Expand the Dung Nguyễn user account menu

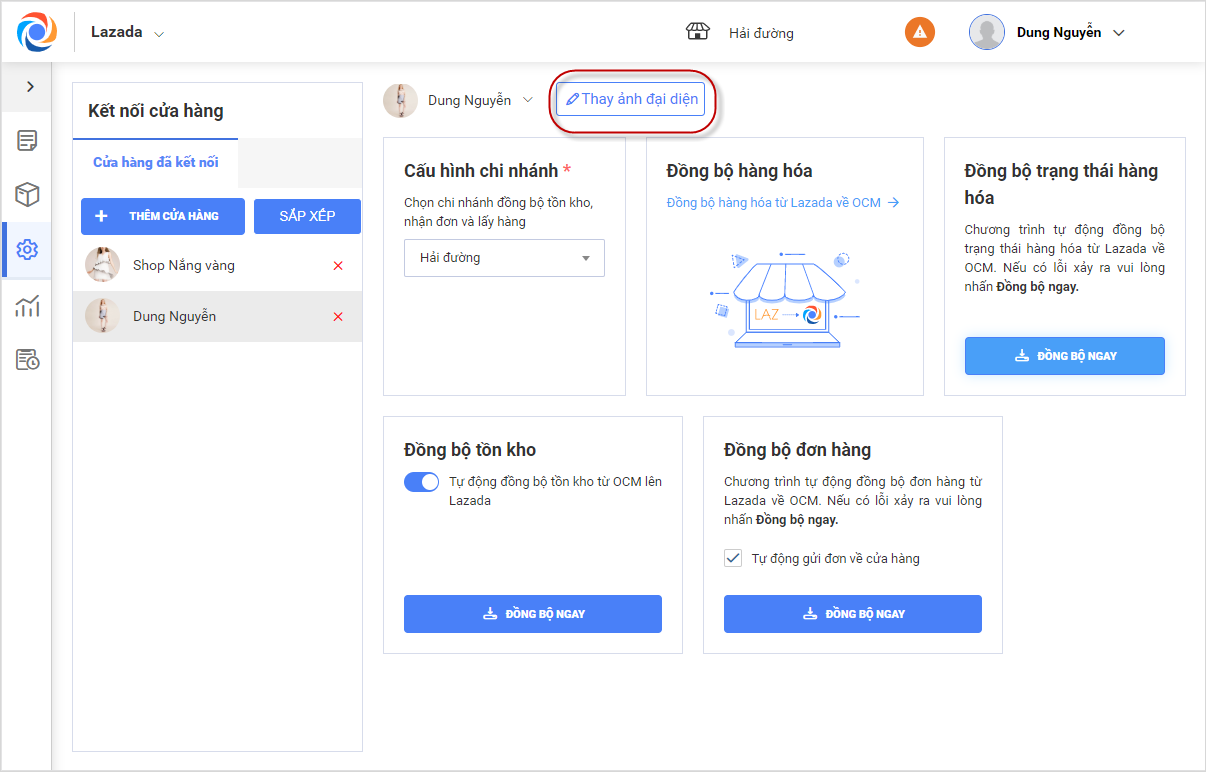tap(1118, 33)
